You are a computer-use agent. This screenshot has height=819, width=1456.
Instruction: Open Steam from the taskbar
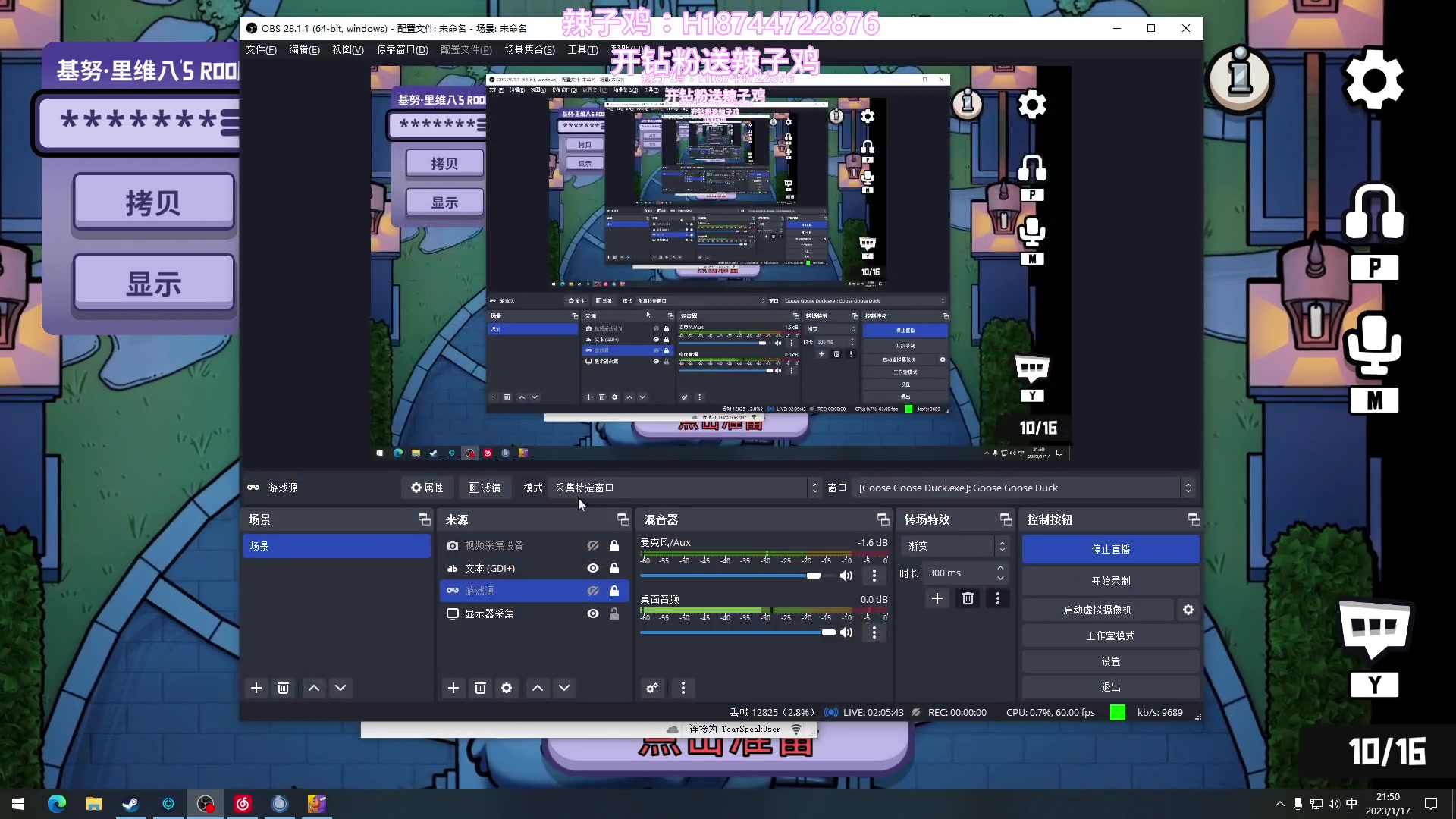[x=130, y=804]
